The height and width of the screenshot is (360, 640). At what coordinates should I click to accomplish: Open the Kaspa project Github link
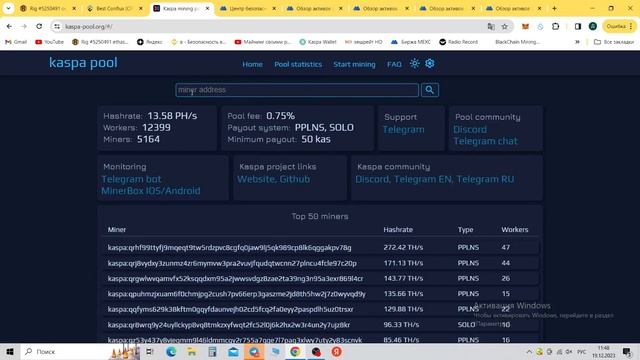point(295,179)
